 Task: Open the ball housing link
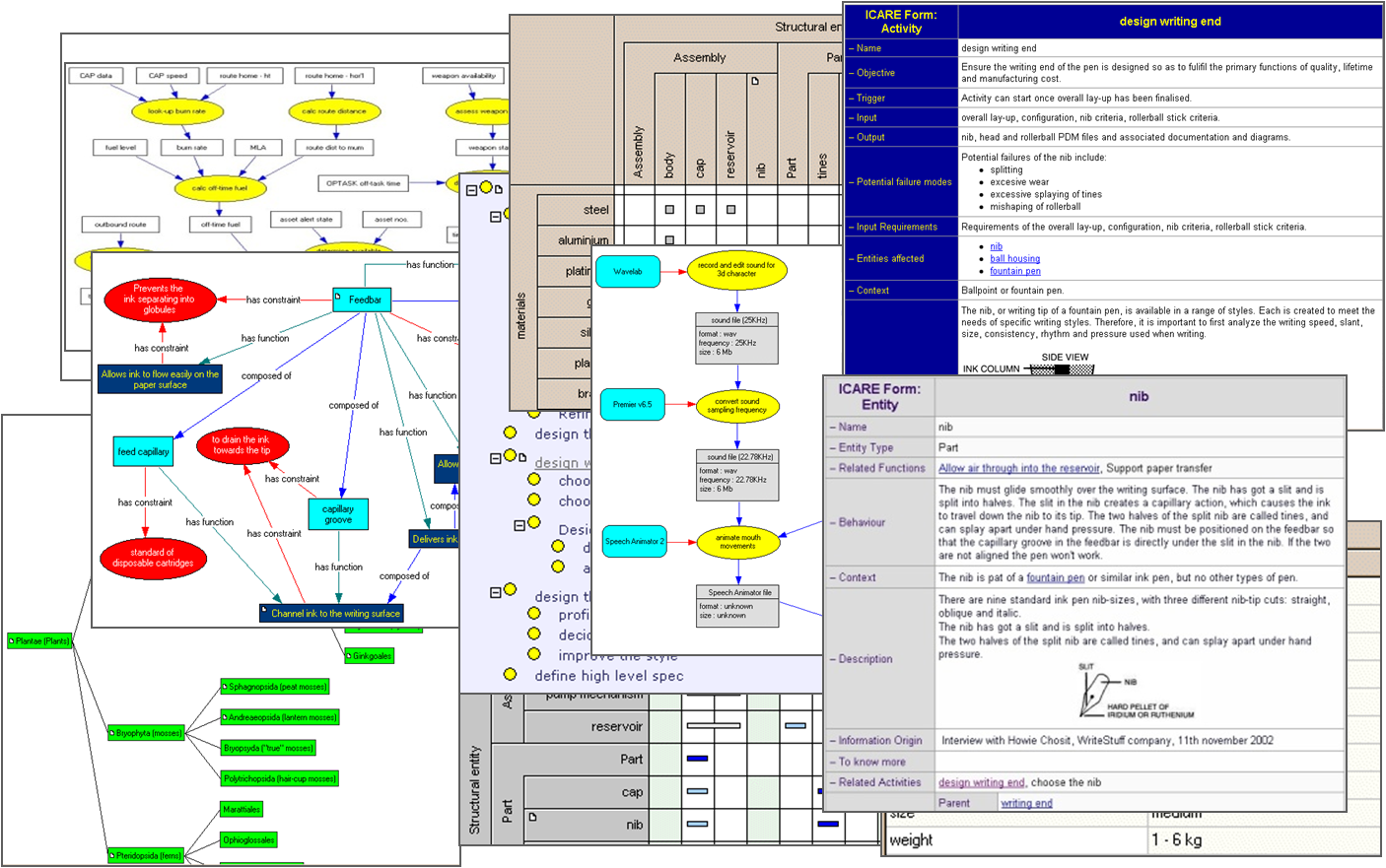(1014, 258)
